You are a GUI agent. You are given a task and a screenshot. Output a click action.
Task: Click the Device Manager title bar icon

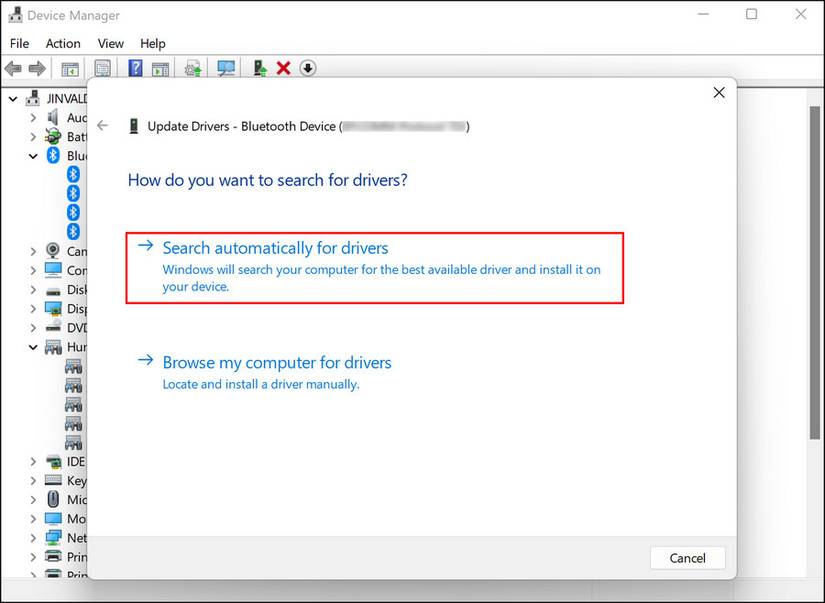[x=15, y=15]
